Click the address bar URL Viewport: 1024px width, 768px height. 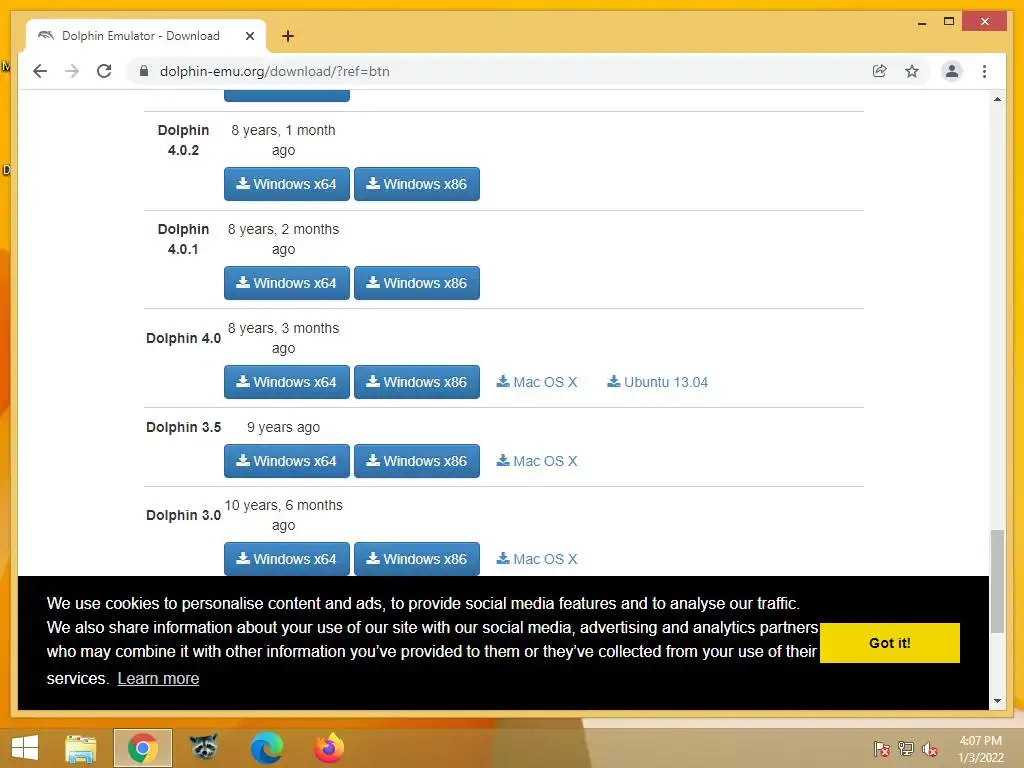[274, 71]
